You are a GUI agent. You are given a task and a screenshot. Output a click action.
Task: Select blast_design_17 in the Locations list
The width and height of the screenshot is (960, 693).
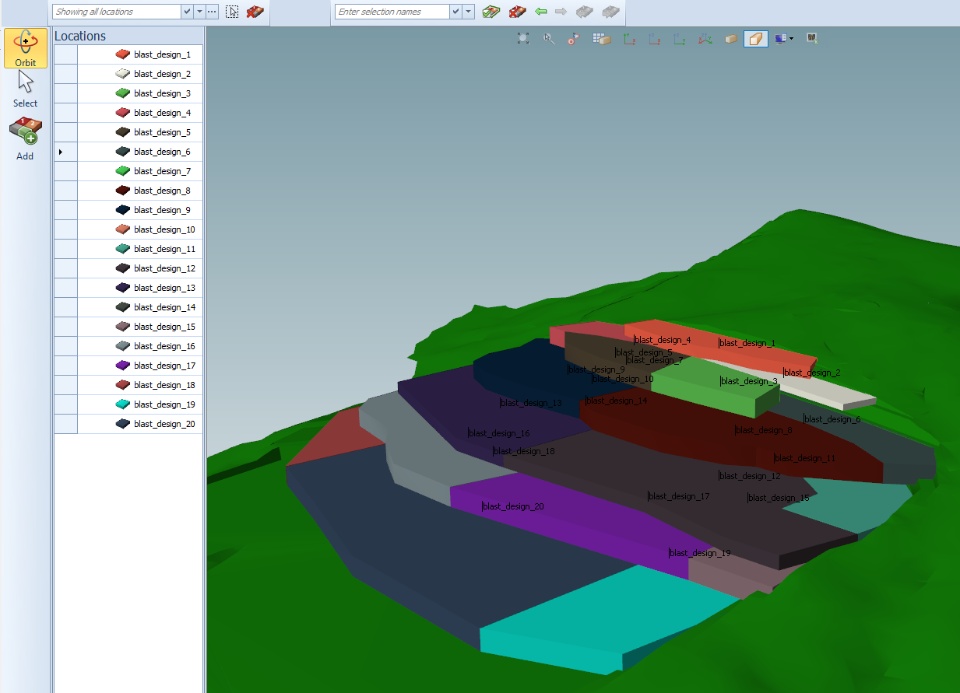pyautogui.click(x=129, y=365)
